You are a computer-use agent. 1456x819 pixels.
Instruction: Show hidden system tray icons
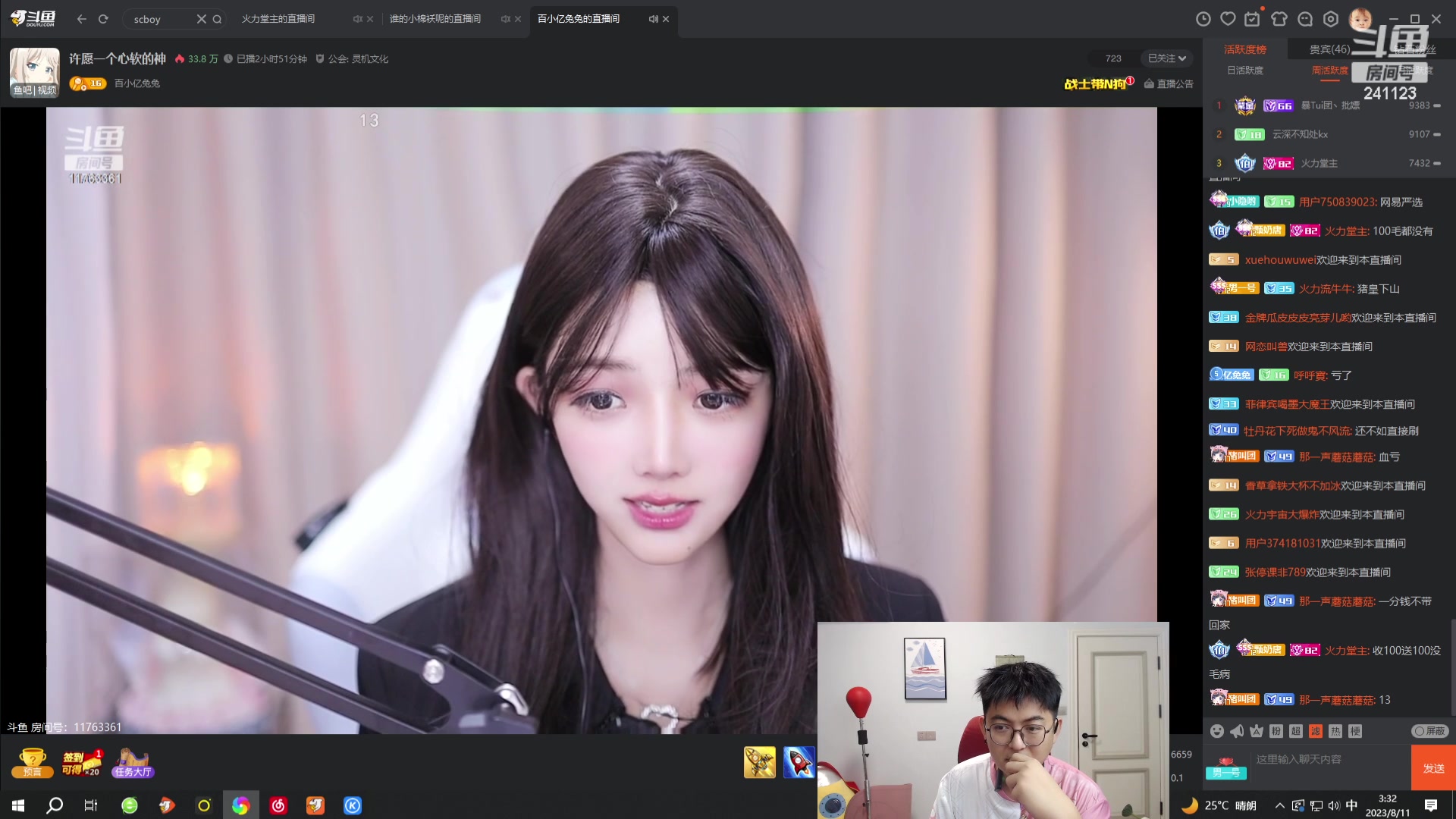1280,805
